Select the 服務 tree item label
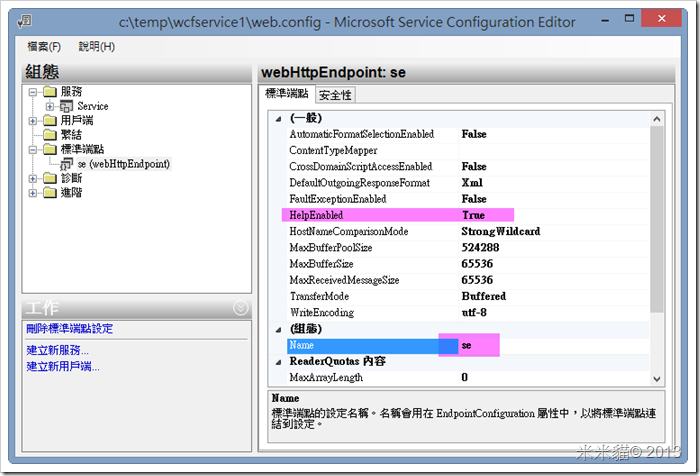 pos(71,92)
